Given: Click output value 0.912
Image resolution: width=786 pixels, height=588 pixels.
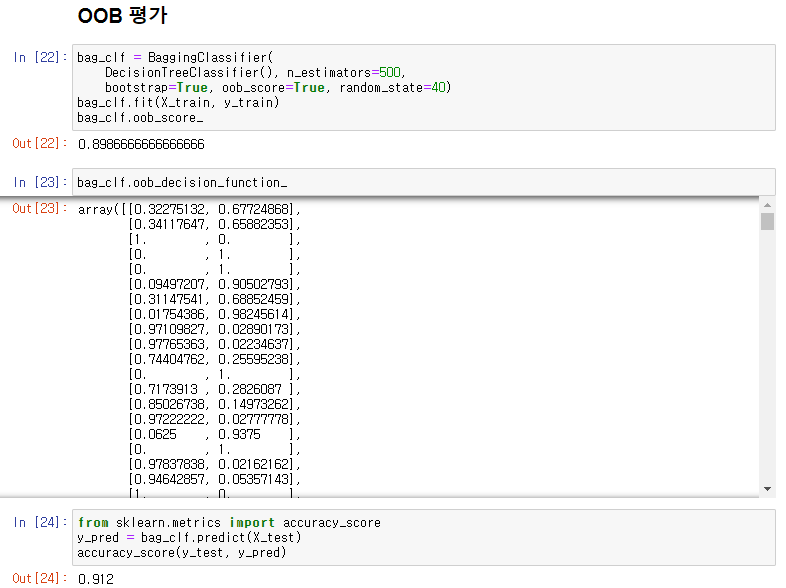Looking at the screenshot, I should tap(96, 579).
